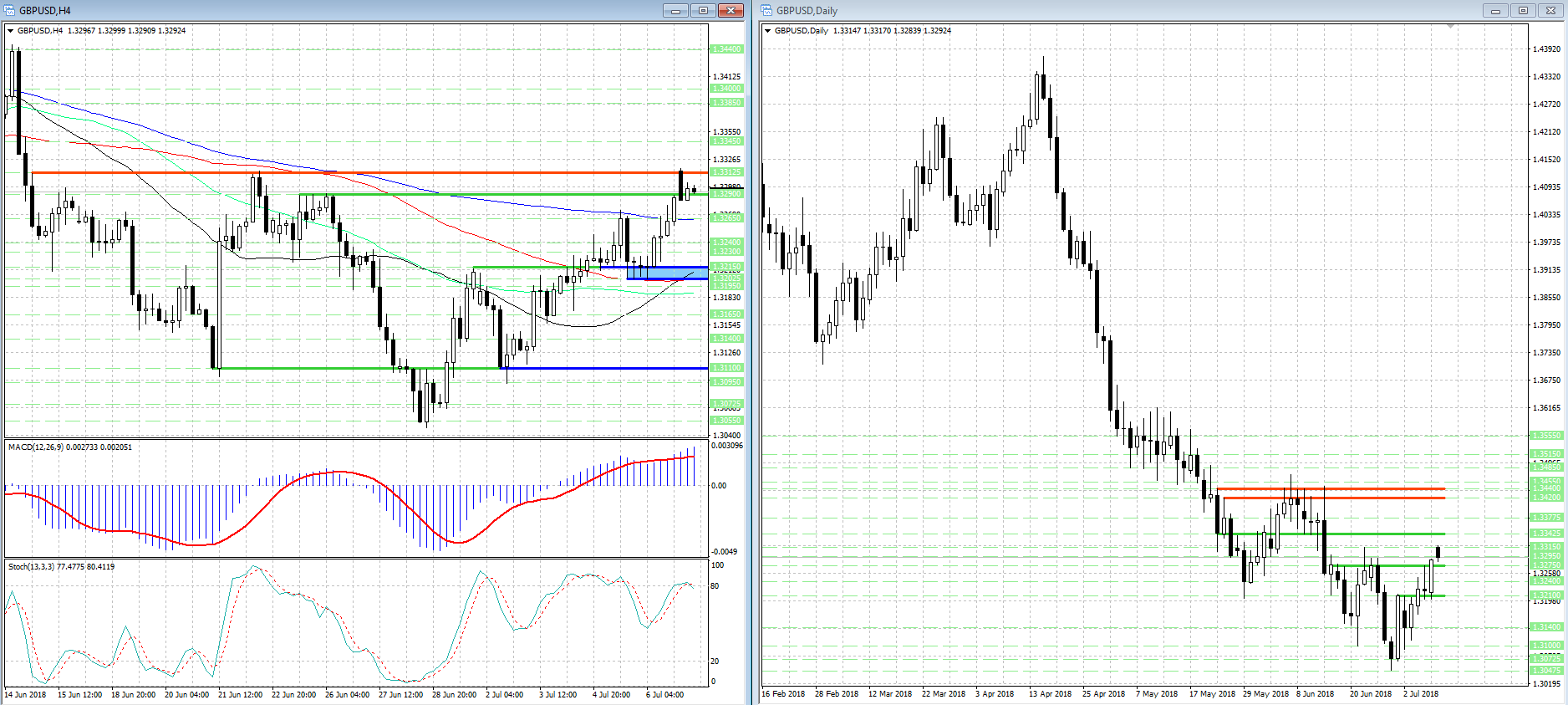Click the 1.33850 price level label on H4
Viewport: 1568px width, 705px height.
(726, 103)
